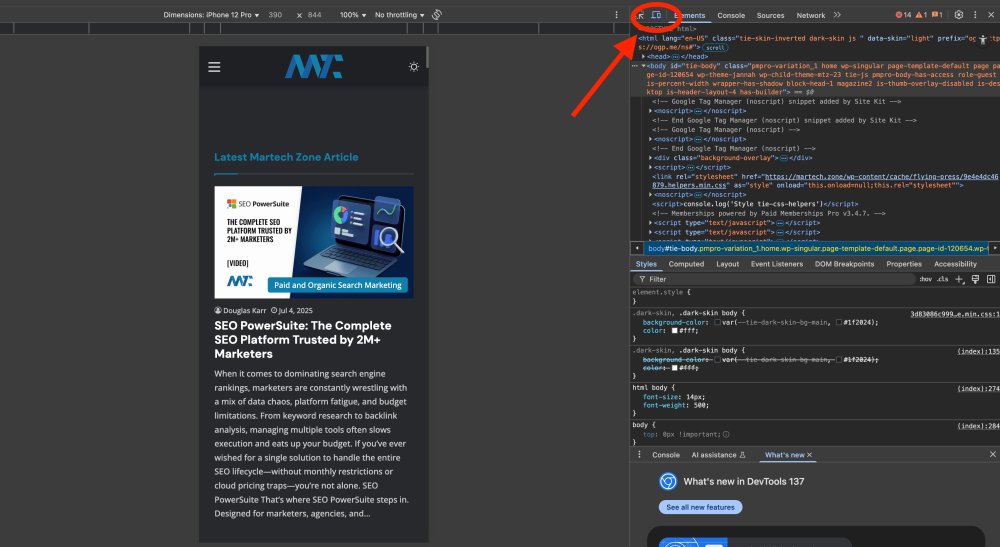Open the (index):284 source link

(978, 426)
